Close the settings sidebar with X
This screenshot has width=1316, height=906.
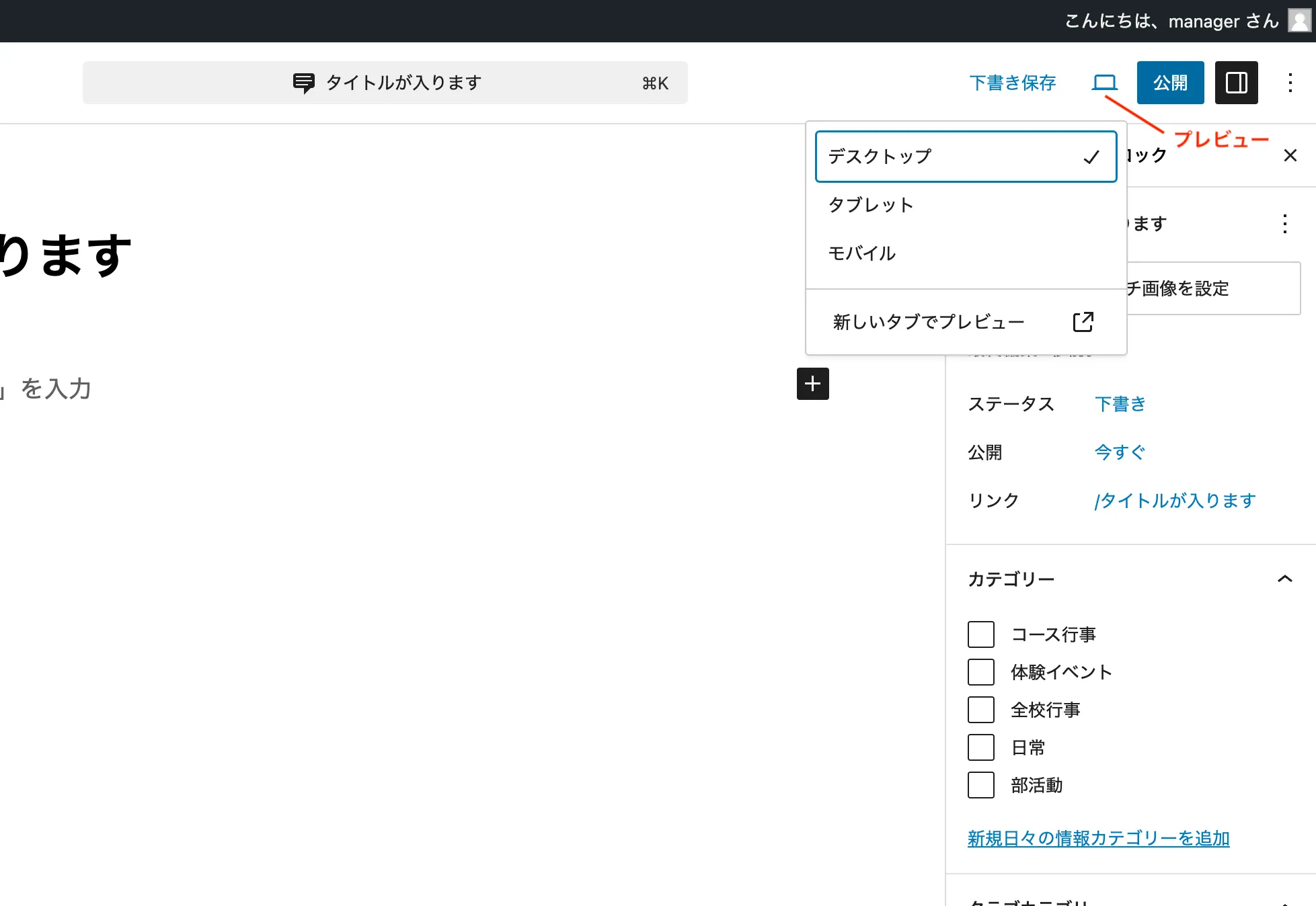(1290, 155)
